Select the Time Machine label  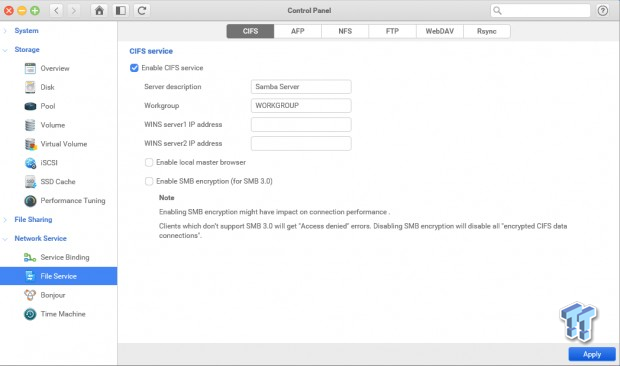(63, 314)
